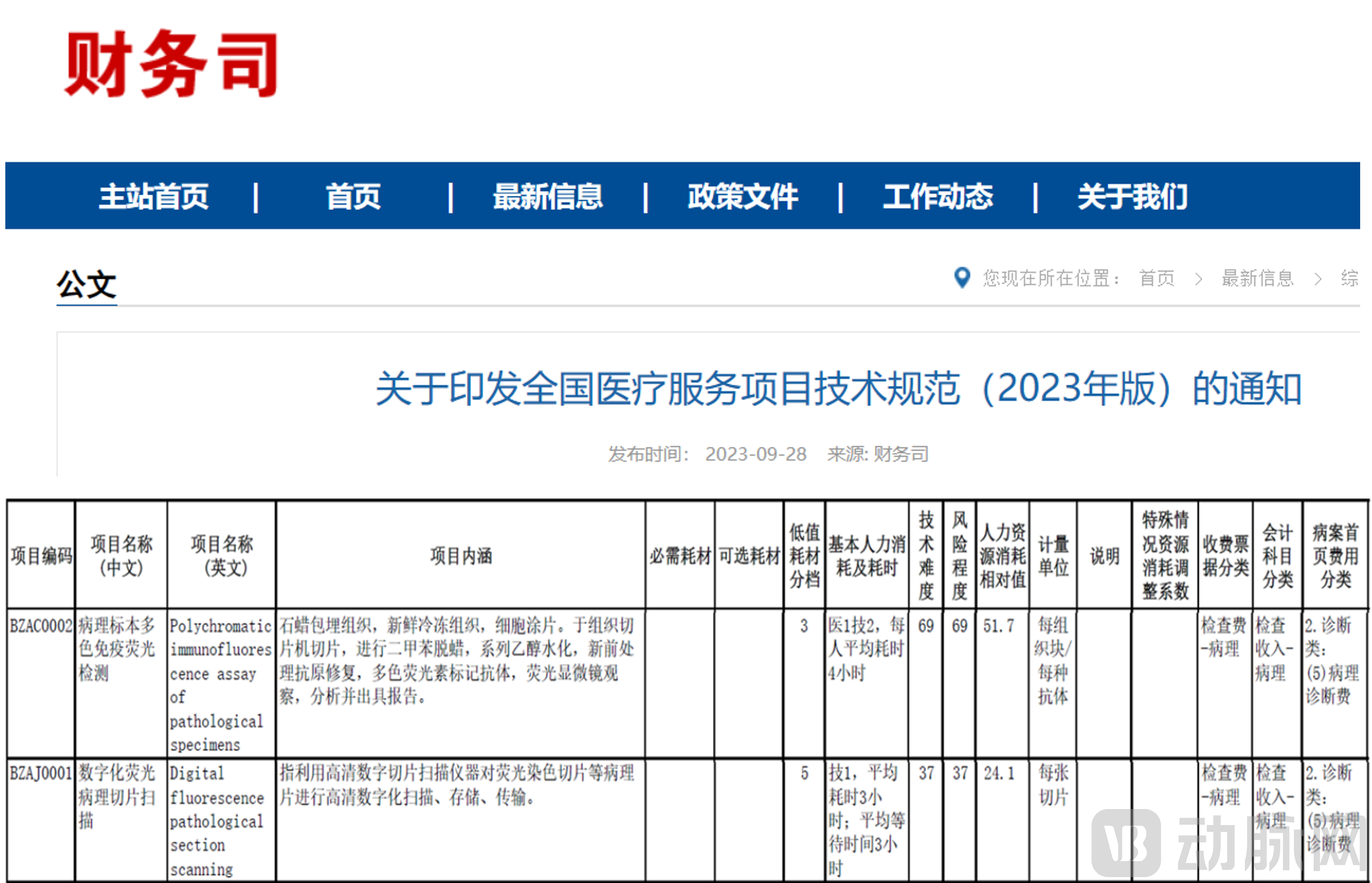Select project code BZAC0002 in the table

[39, 626]
